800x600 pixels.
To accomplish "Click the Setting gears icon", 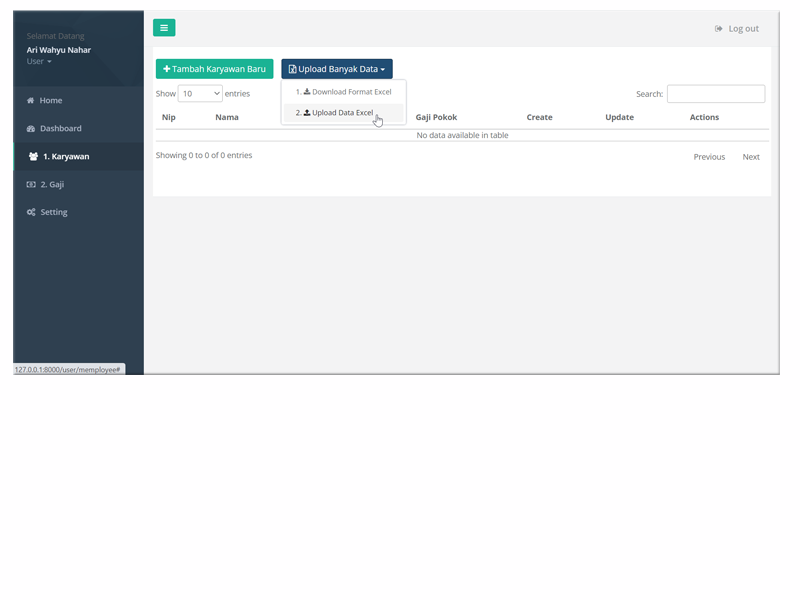I will pyautogui.click(x=31, y=213).
